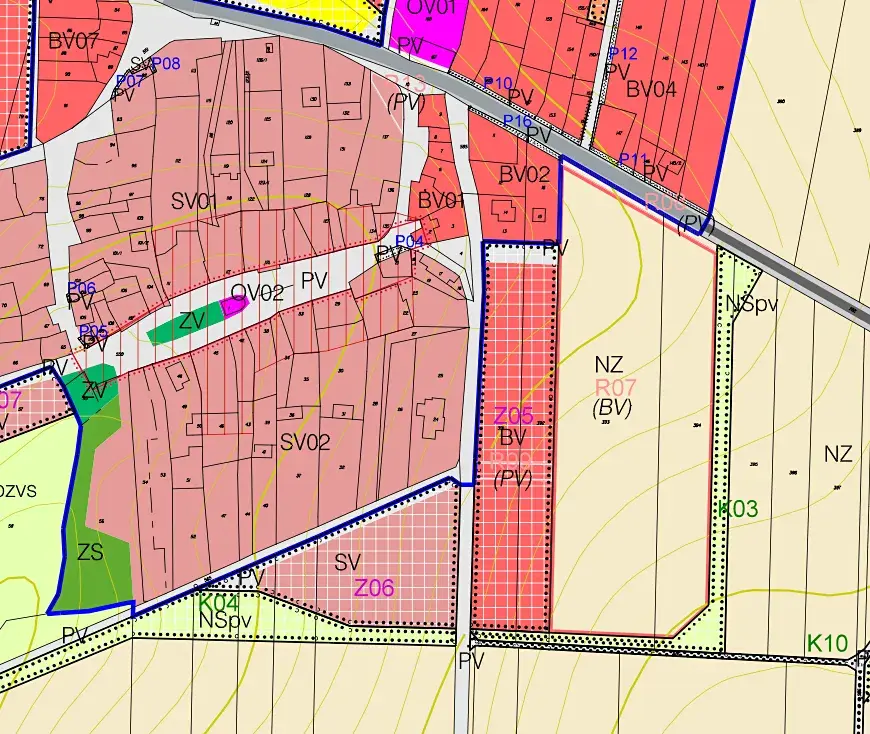Select the BV01 zone label
This screenshot has width=870, height=734.
coord(442,201)
